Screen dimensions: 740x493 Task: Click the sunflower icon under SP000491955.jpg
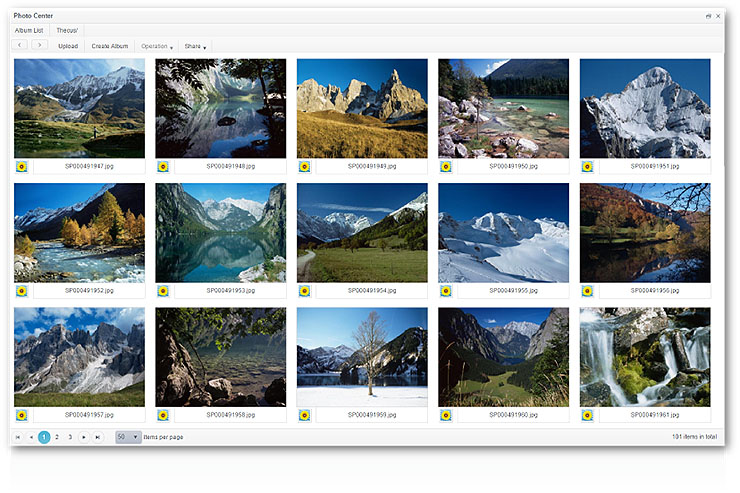pos(446,291)
